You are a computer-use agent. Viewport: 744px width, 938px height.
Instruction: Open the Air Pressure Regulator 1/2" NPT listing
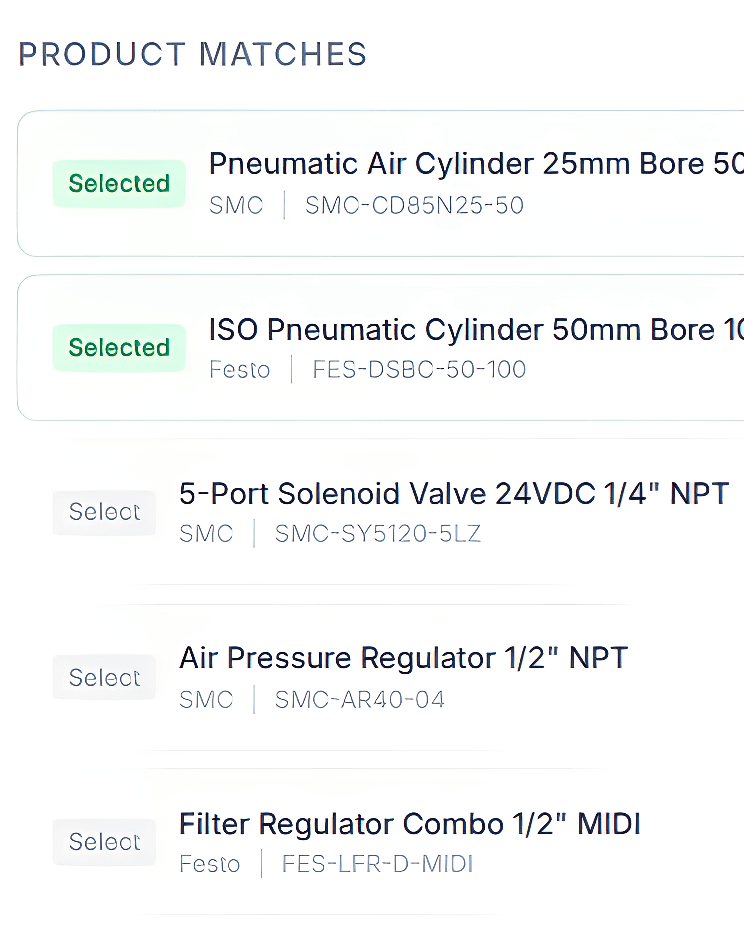[x=404, y=657]
